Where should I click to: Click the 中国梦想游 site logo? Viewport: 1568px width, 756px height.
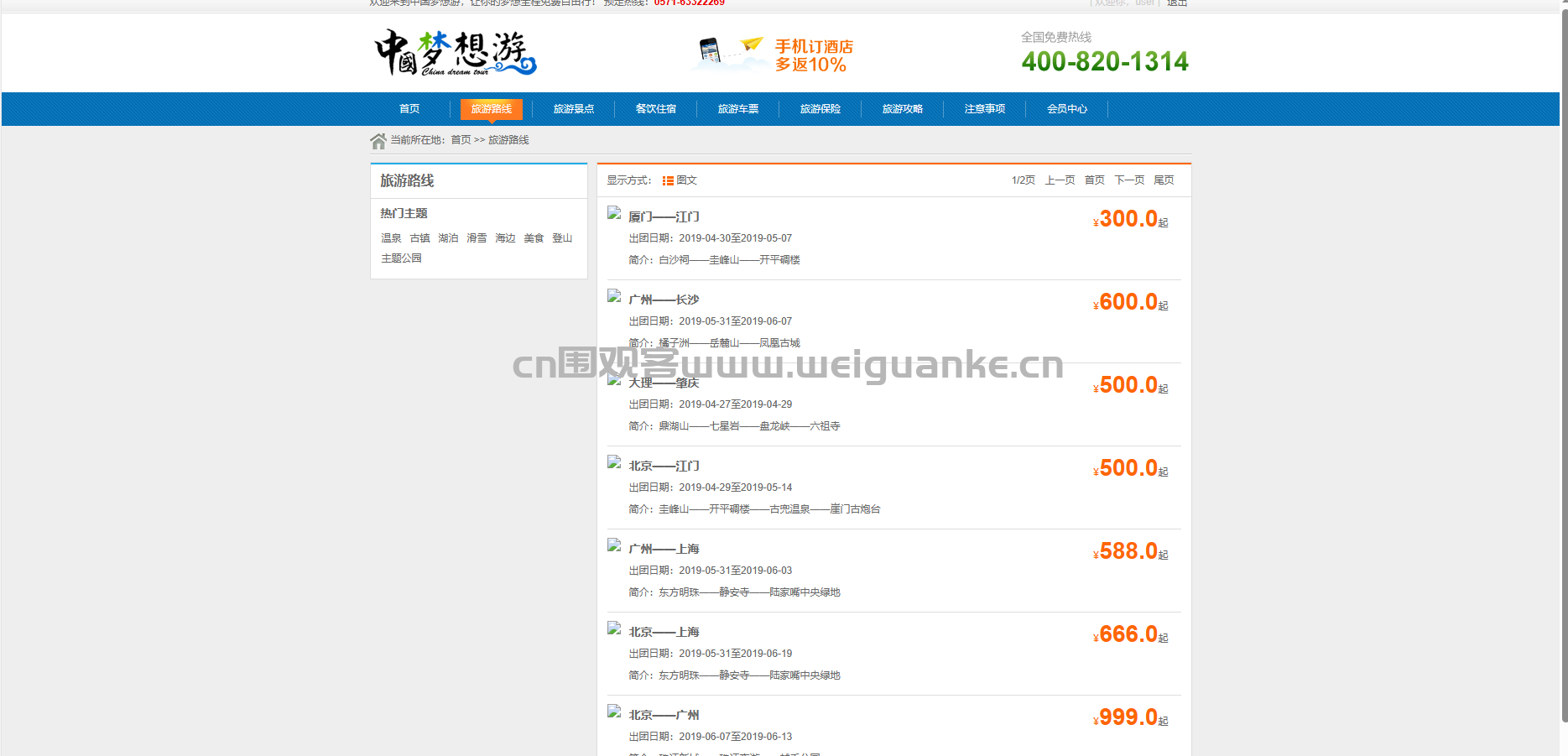coord(456,53)
